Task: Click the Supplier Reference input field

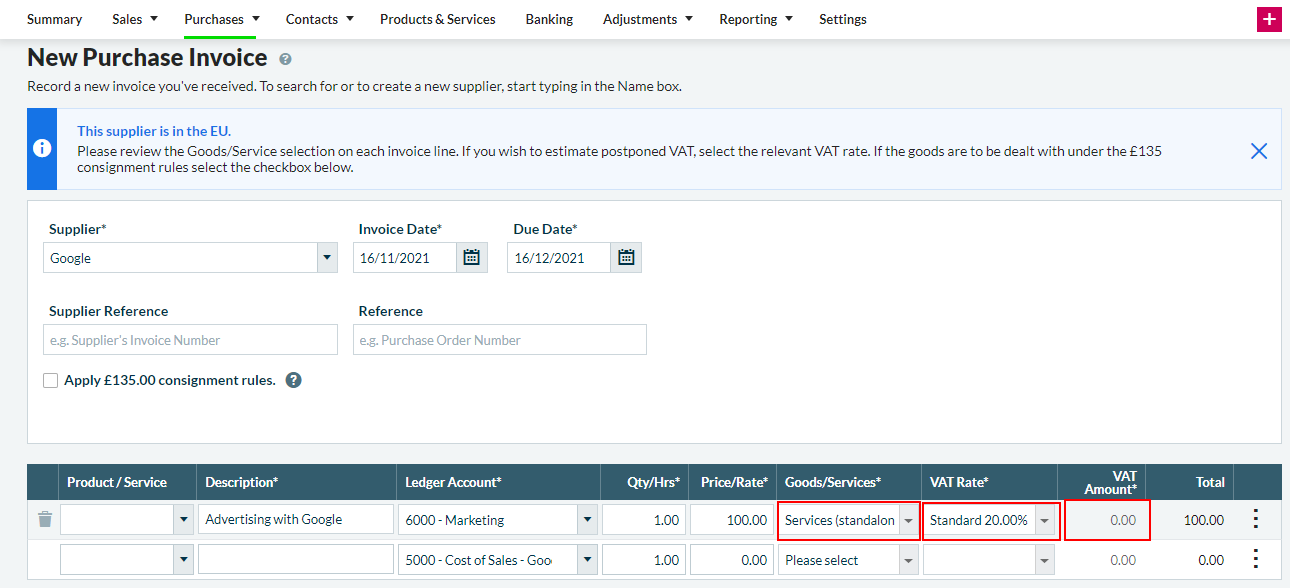Action: click(191, 340)
